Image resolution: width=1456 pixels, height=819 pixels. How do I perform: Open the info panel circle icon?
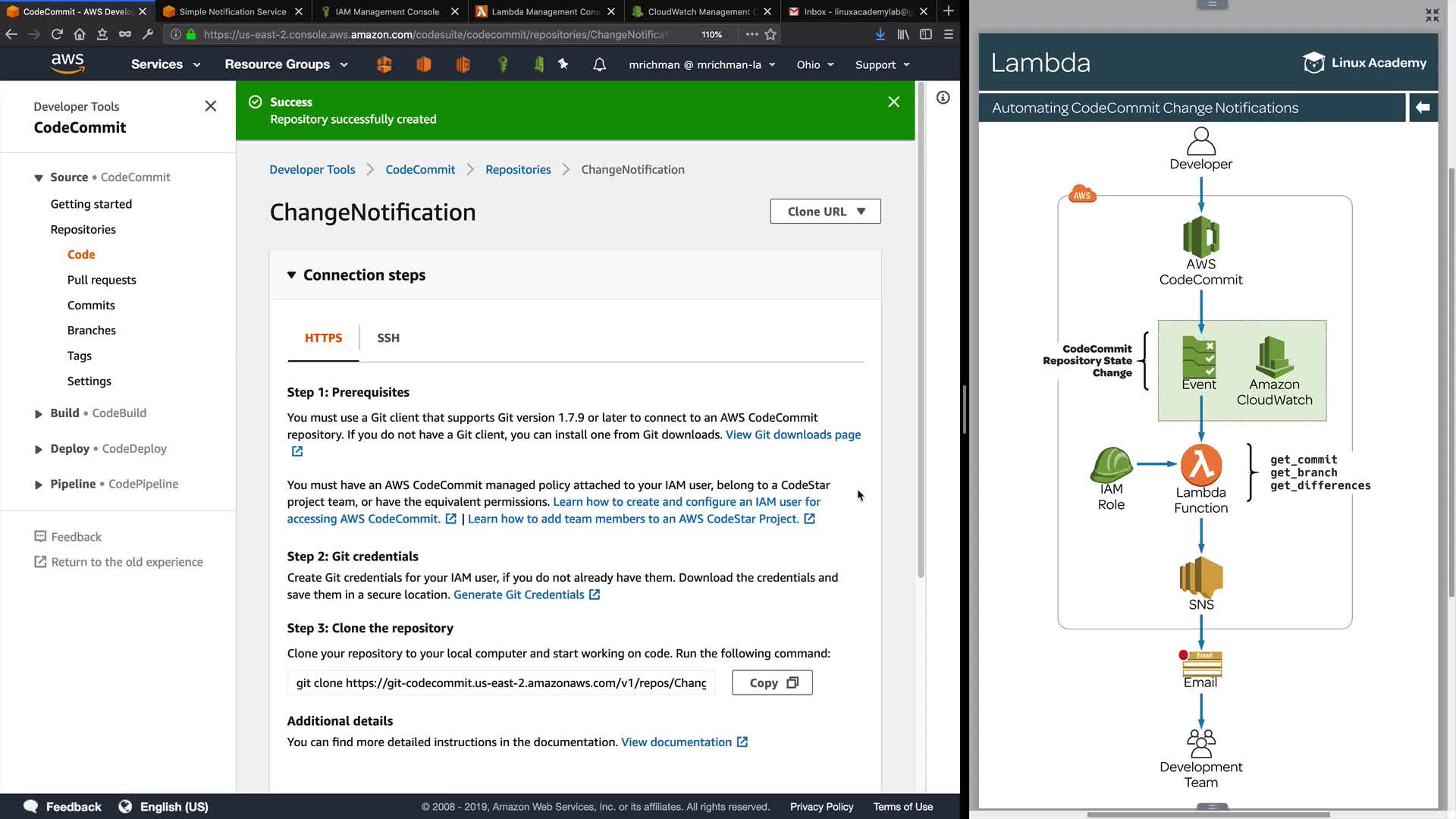pyautogui.click(x=943, y=98)
